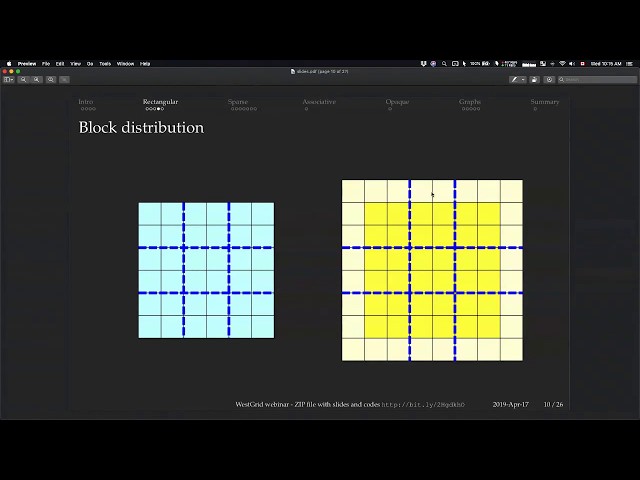640x480 pixels.
Task: Jump to the Summary section in slide header
Action: coord(545,102)
